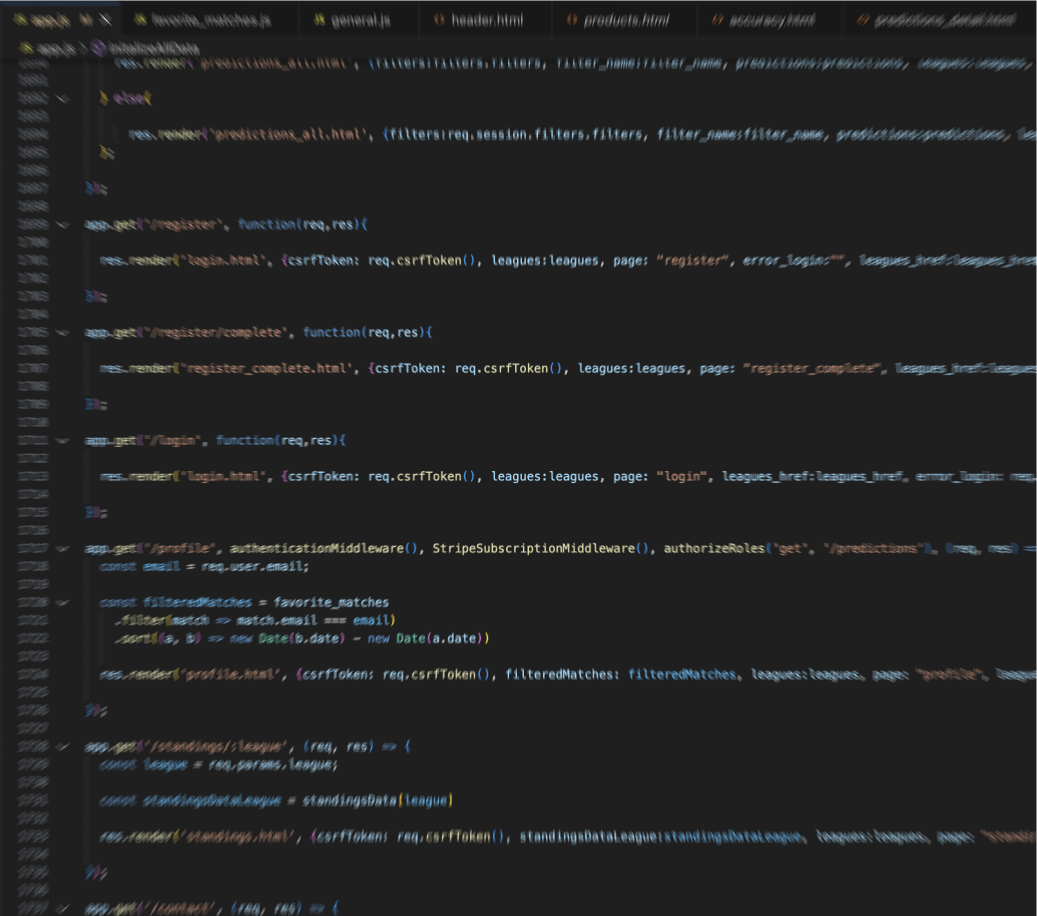Collapse the '/register/complete' route block

pyautogui.click(x=63, y=332)
